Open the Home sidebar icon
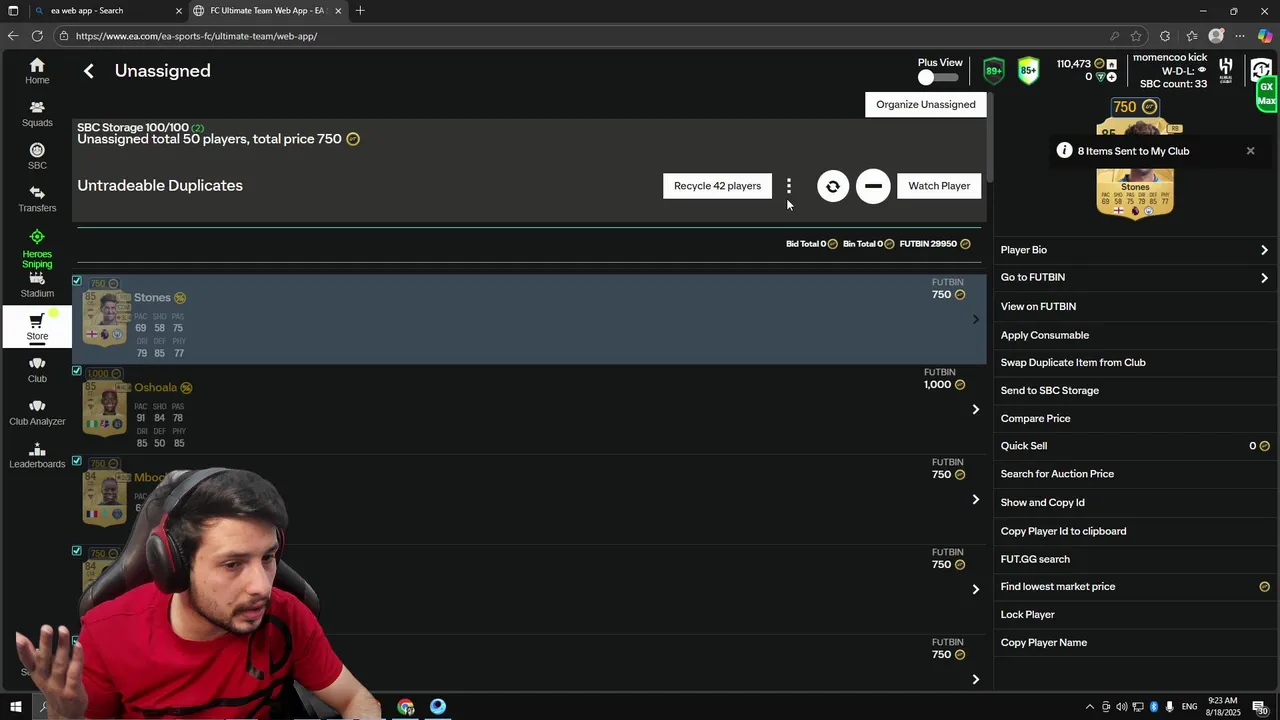 (x=37, y=71)
